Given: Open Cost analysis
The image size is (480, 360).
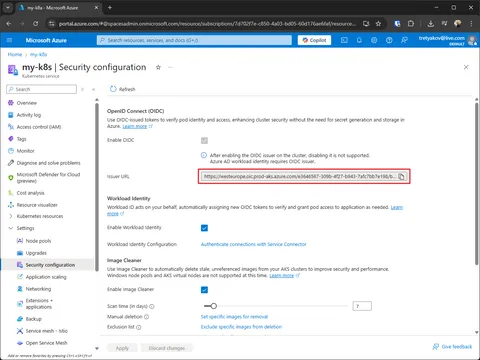Looking at the screenshot, I should click(30, 193).
